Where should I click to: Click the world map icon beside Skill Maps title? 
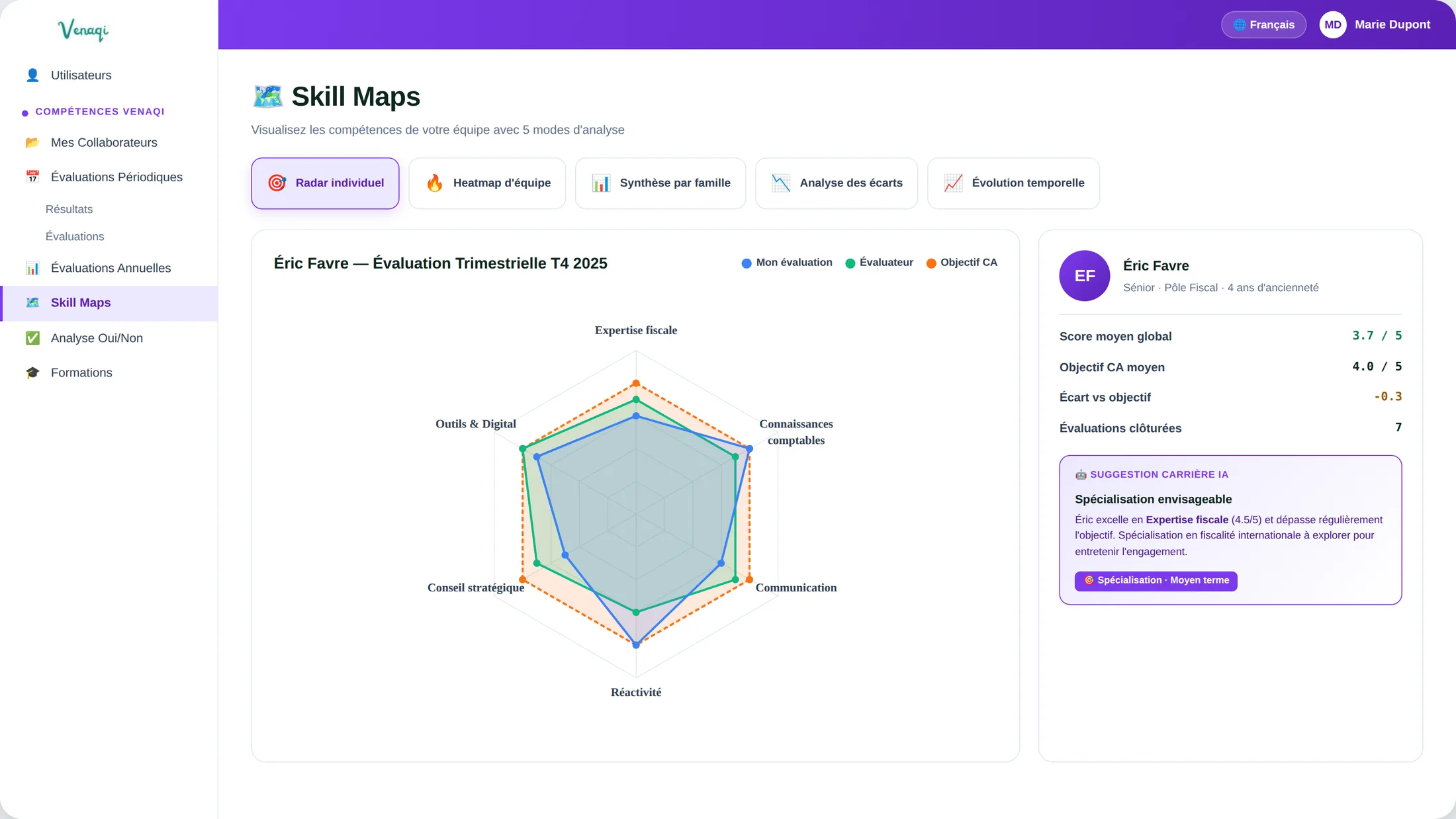(267, 97)
